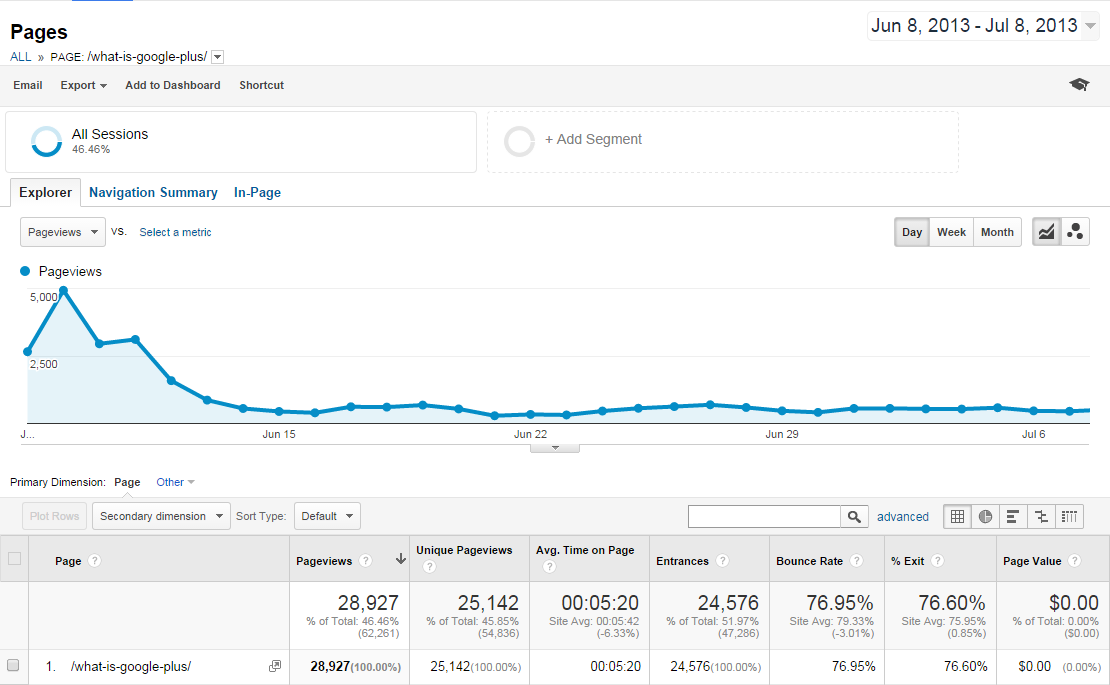
Task: Sort by Pageviews descending arrow
Action: tap(401, 559)
